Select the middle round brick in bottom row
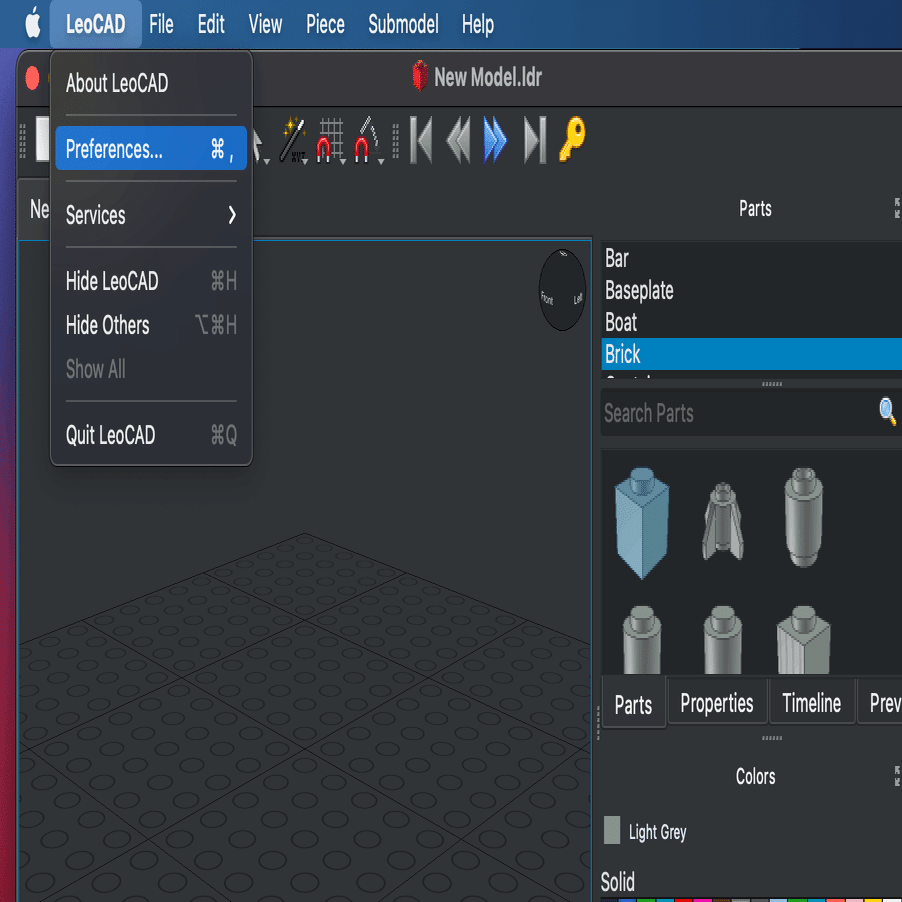 click(723, 640)
